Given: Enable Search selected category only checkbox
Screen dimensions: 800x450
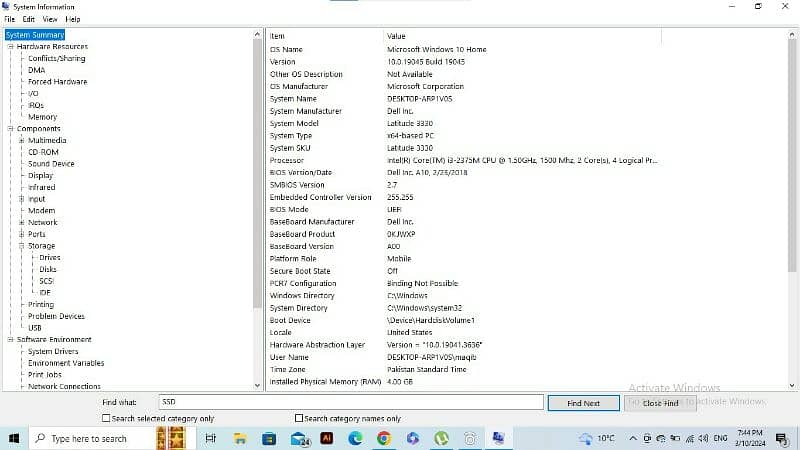Looking at the screenshot, I should click(106, 418).
